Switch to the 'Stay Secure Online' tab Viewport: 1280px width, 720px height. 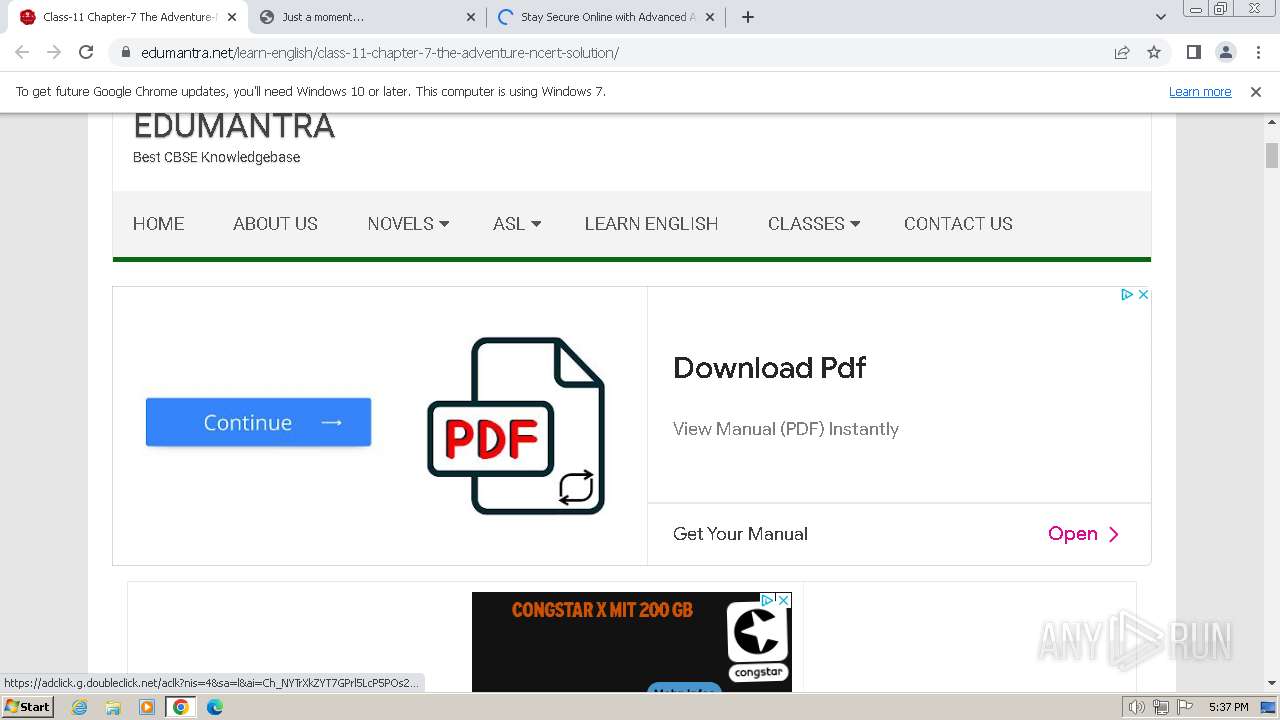tap(607, 17)
